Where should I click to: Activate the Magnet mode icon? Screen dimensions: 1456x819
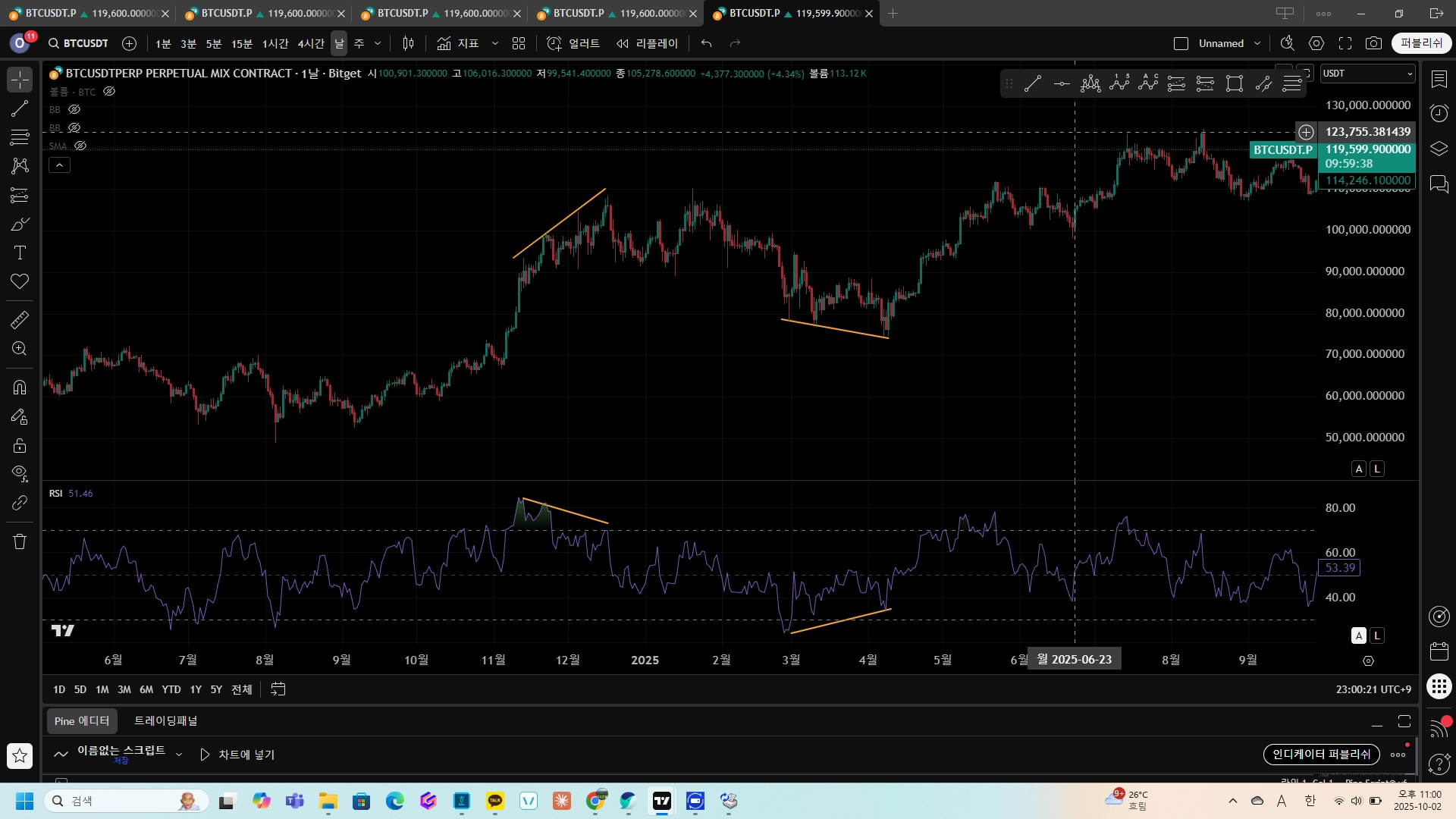[20, 388]
